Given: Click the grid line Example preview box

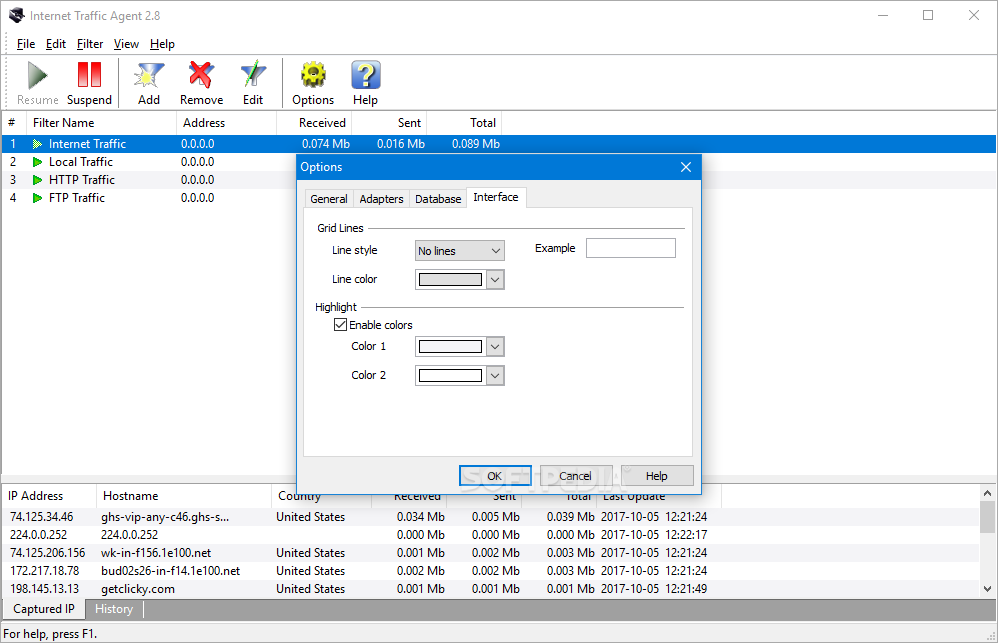Looking at the screenshot, I should coord(631,248).
